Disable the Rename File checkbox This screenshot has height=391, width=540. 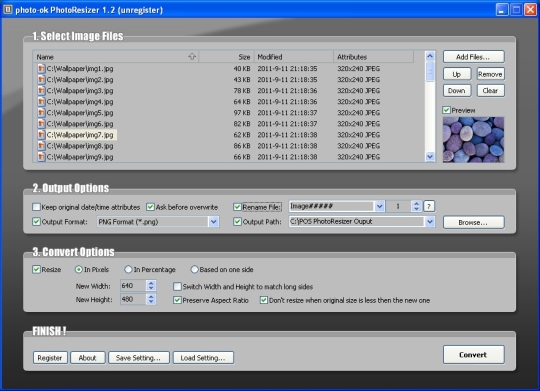point(237,207)
